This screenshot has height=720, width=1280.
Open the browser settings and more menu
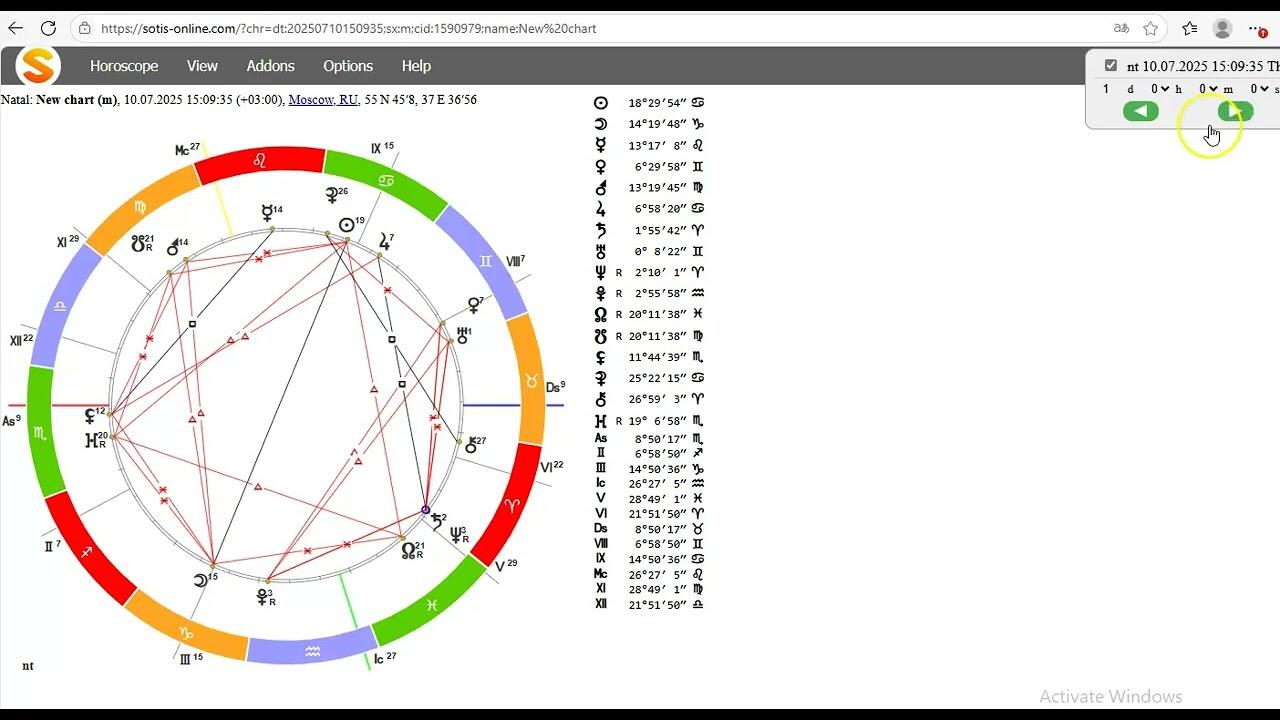(x=1257, y=28)
